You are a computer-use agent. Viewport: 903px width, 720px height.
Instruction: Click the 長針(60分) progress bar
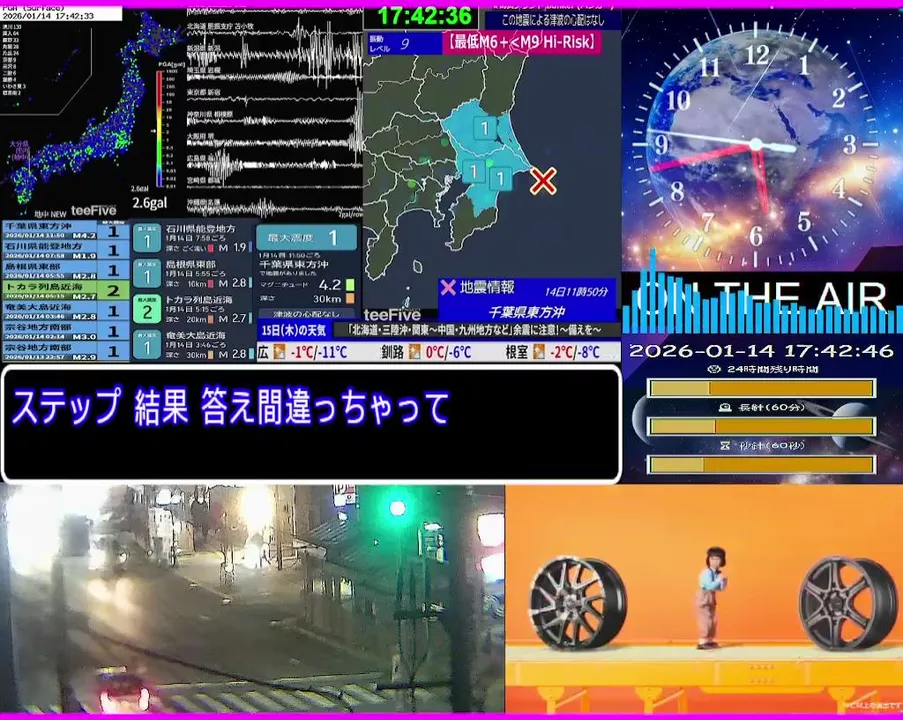click(761, 426)
